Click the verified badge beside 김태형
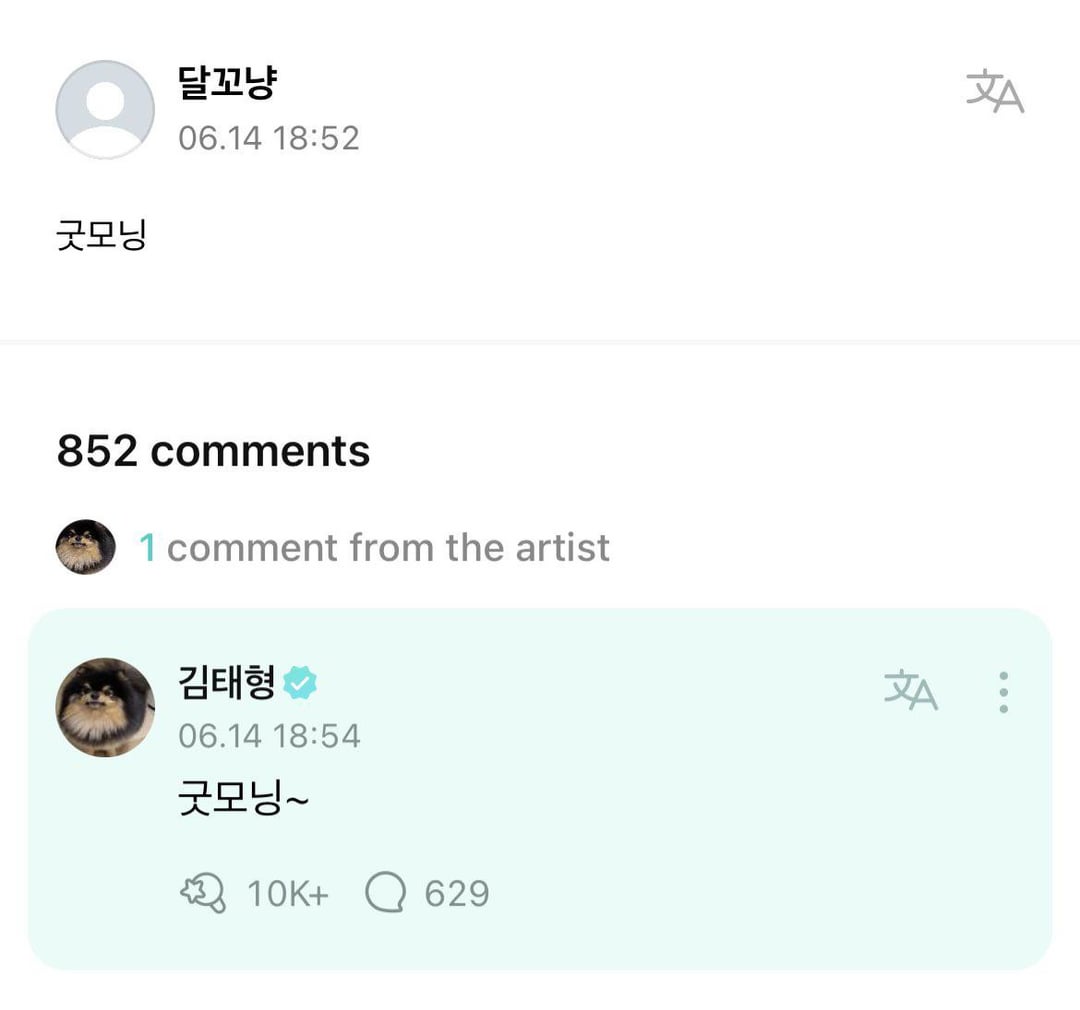 tap(300, 684)
